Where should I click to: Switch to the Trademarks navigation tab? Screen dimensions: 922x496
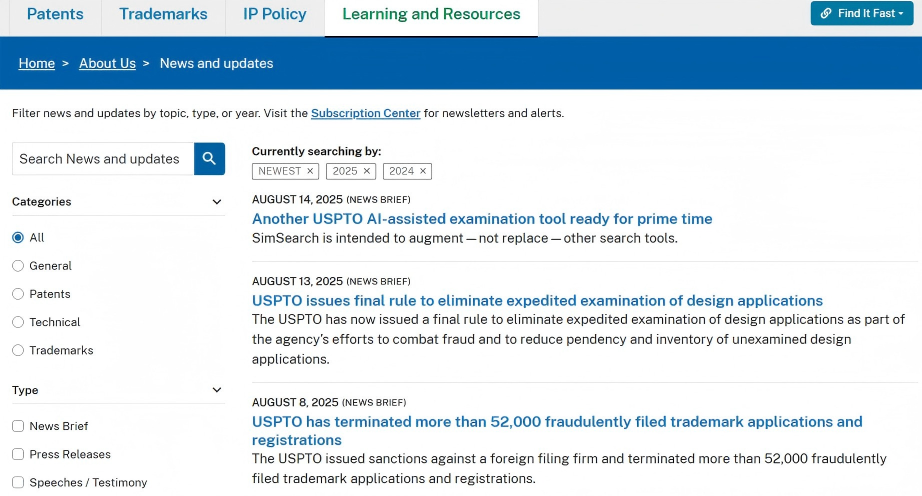pos(163,14)
